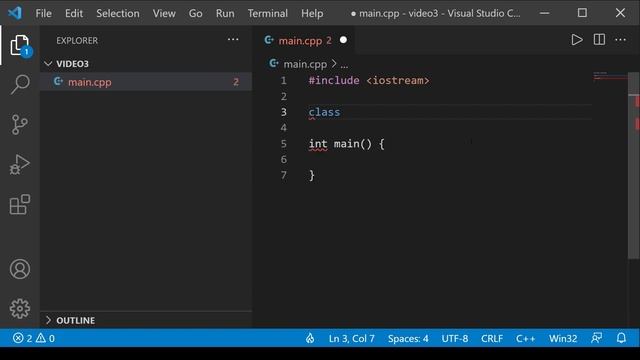
Task: Open the Run and Debug view
Action: (20, 164)
